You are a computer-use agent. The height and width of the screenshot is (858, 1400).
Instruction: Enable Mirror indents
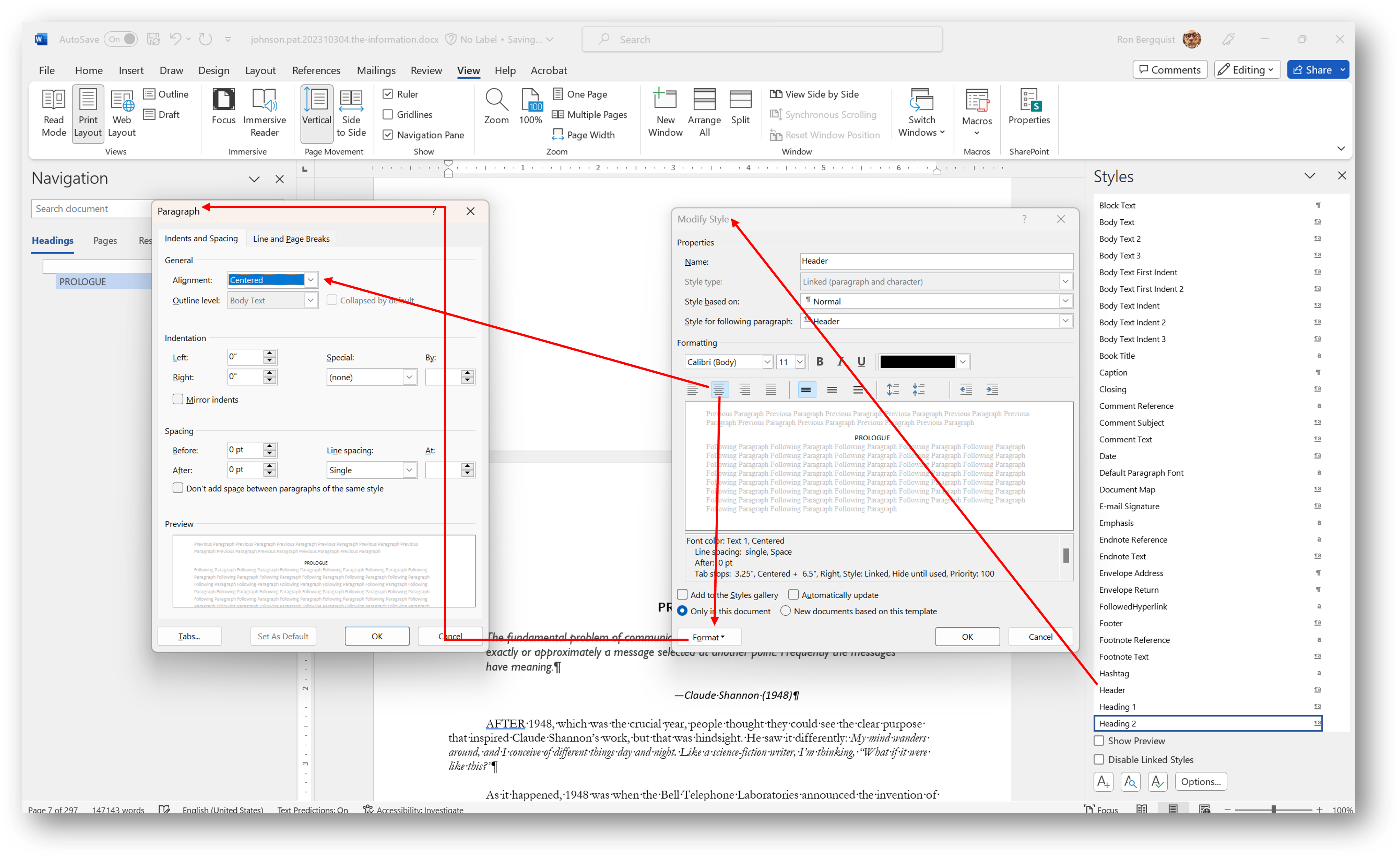tap(178, 399)
